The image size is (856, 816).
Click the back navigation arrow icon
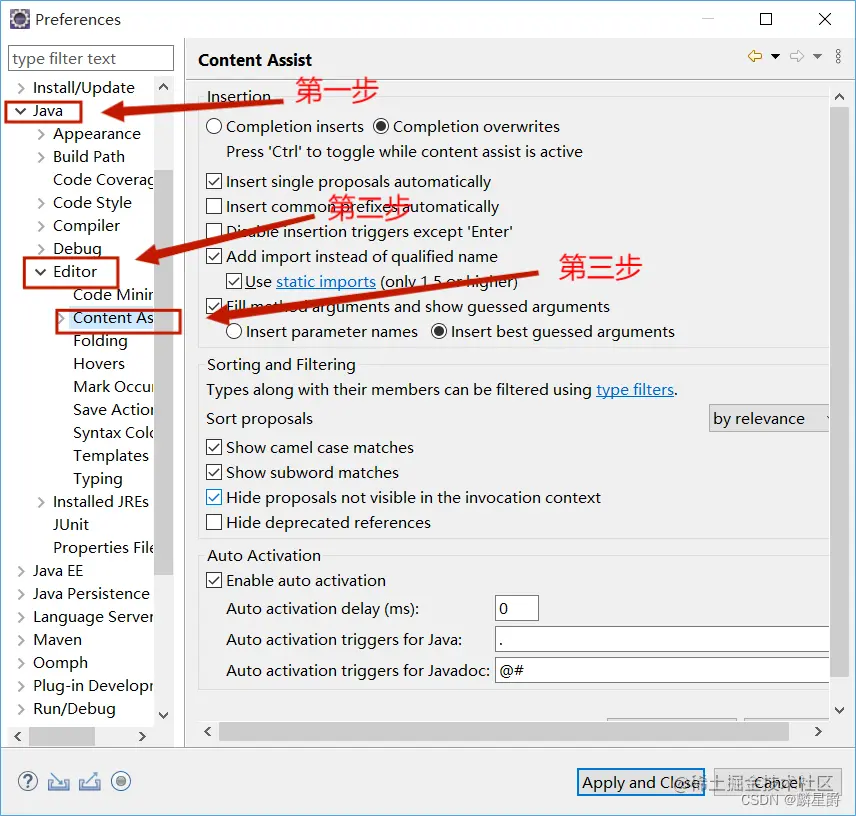tap(755, 56)
